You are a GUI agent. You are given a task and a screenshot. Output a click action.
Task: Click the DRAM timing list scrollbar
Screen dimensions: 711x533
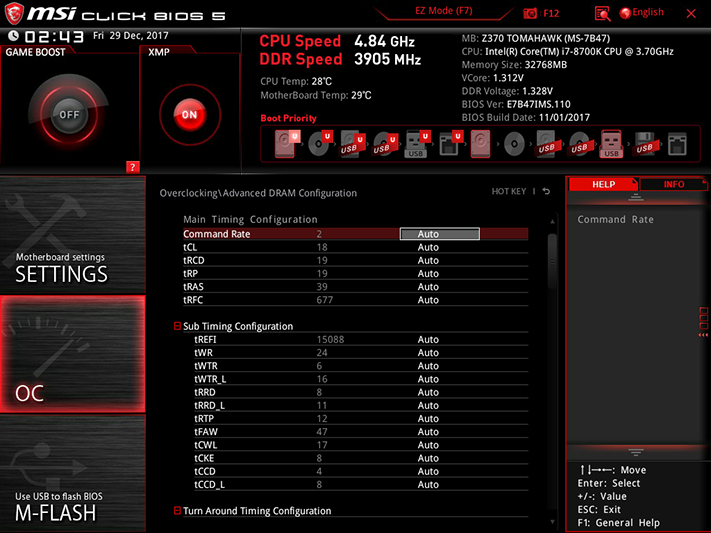[552, 261]
